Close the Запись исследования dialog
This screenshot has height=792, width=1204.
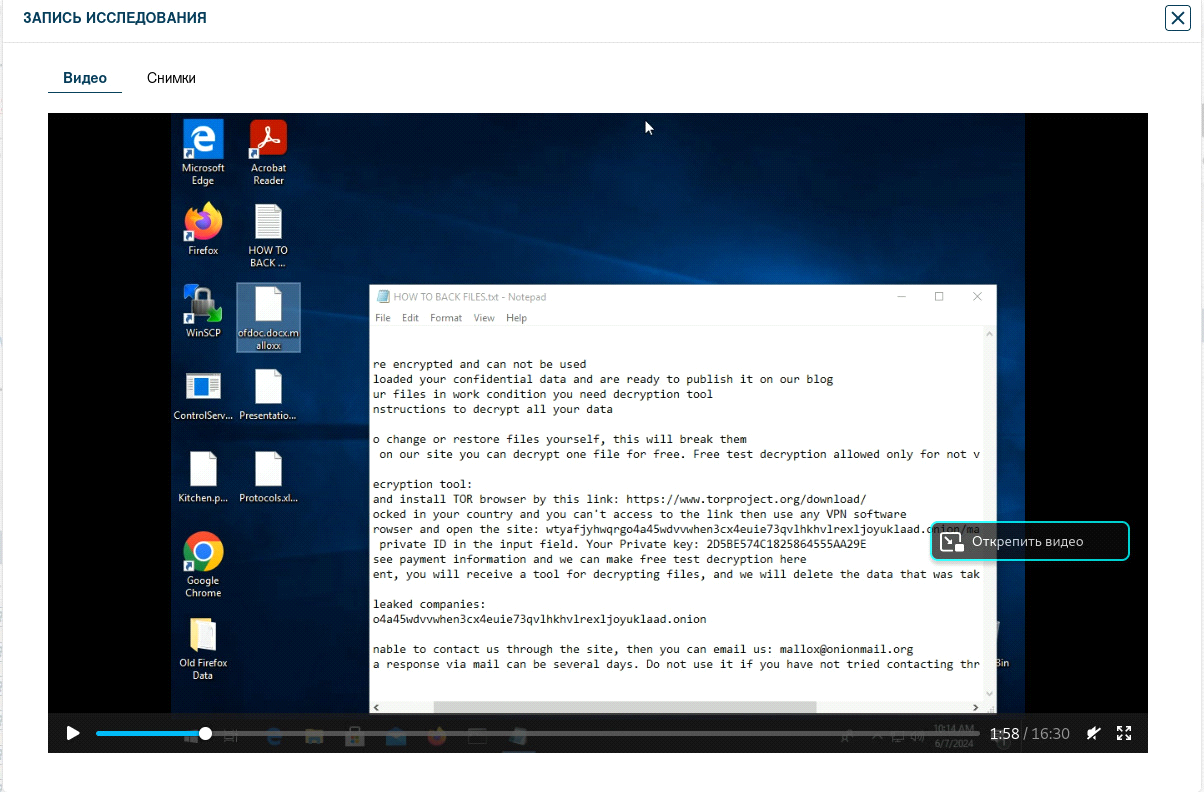[1177, 18]
